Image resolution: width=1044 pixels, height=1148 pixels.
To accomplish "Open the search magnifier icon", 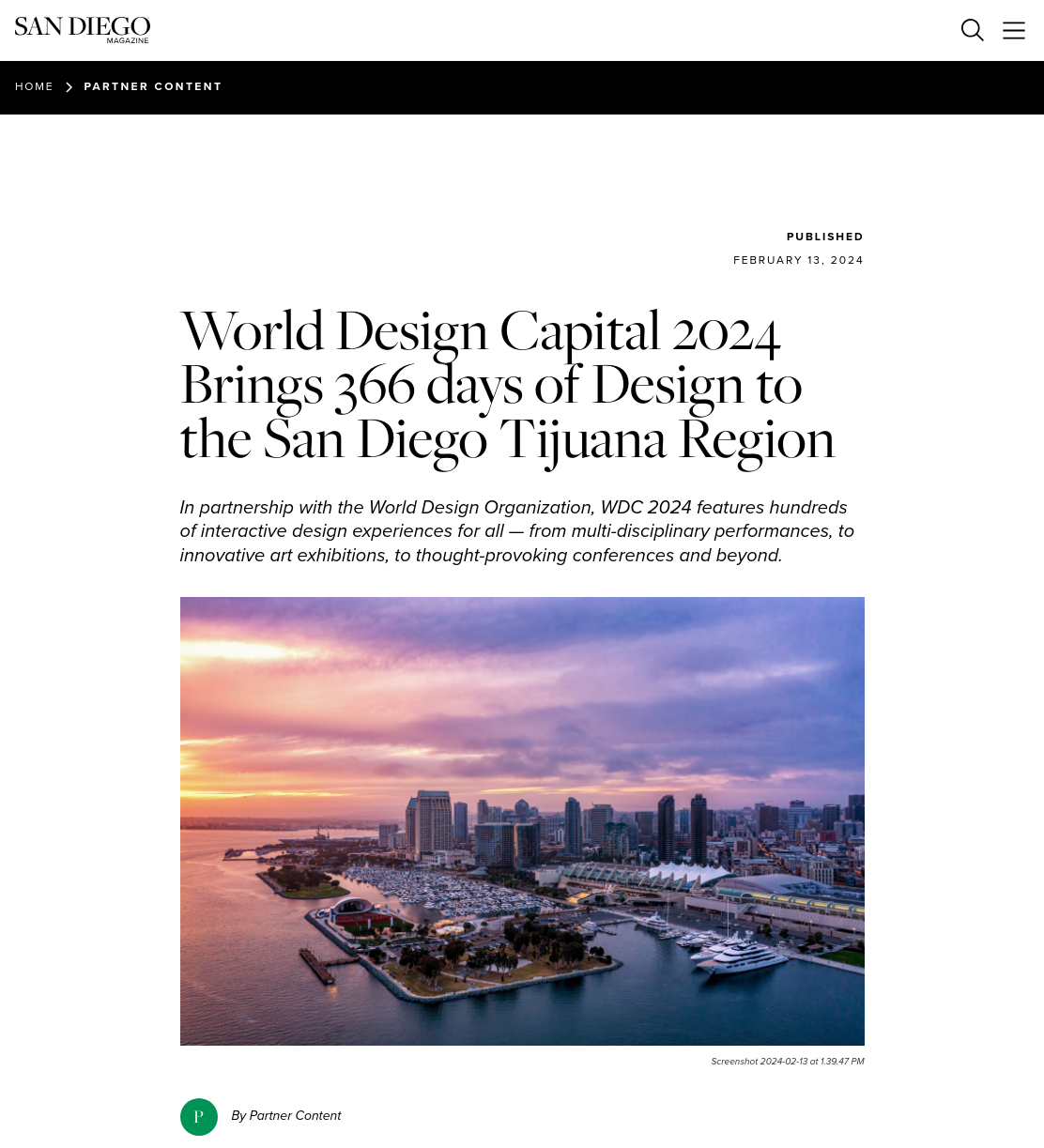I will pos(972,30).
